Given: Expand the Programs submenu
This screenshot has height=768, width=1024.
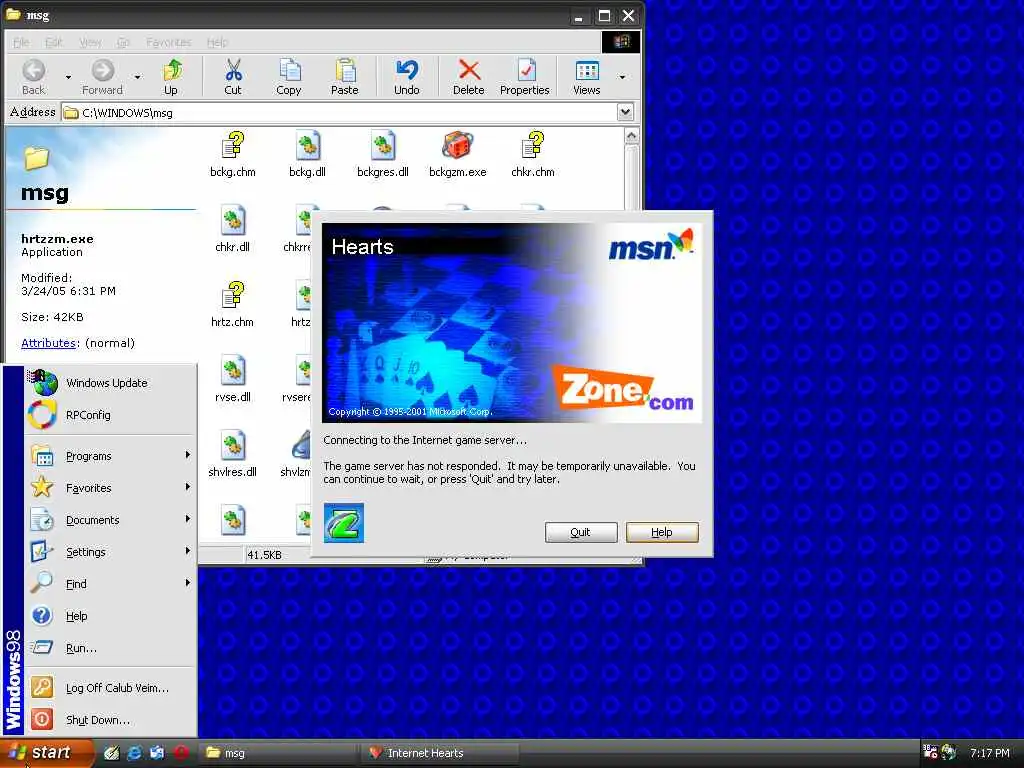Looking at the screenshot, I should 110,456.
